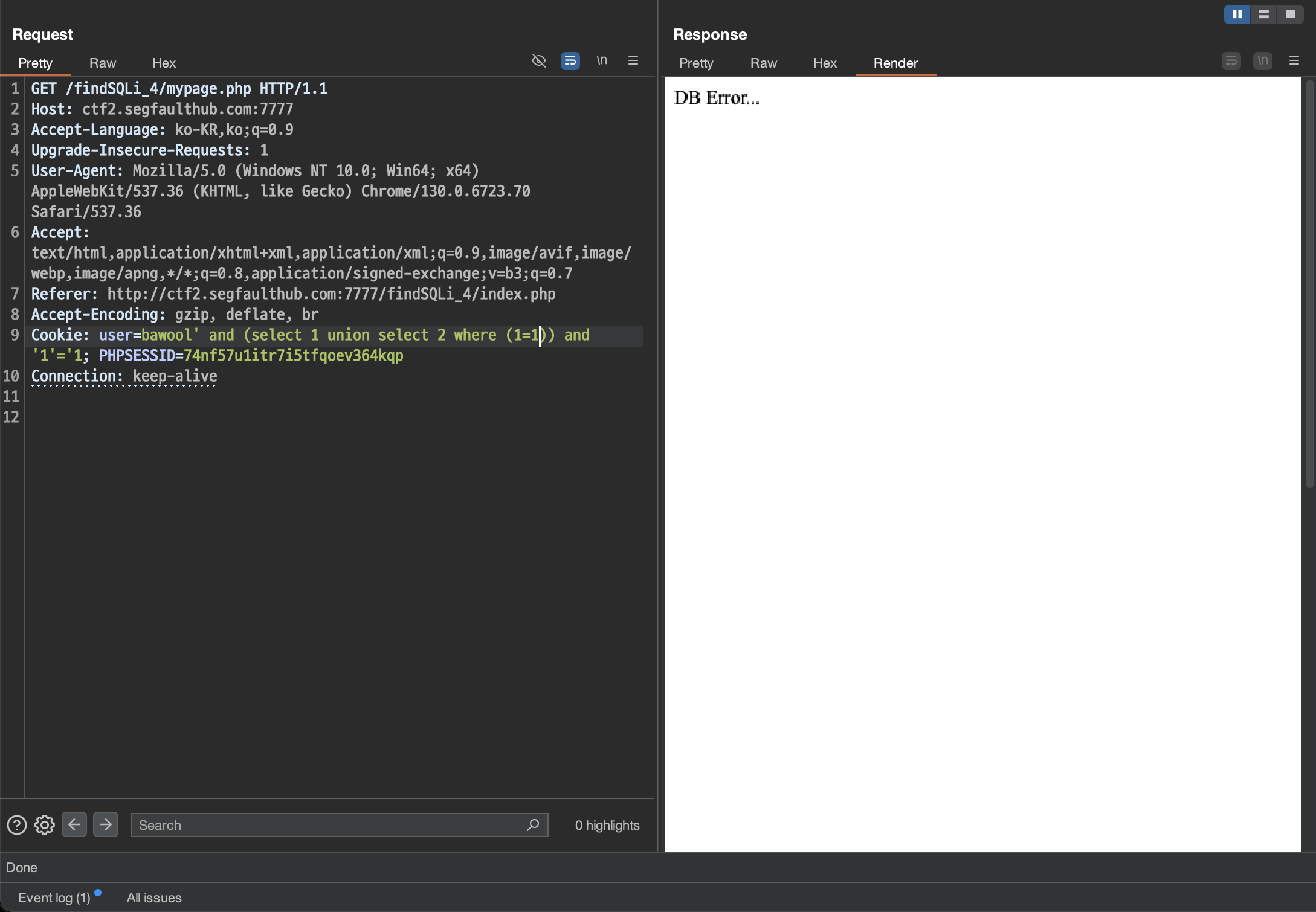Go to previous search match arrow

coord(74,825)
